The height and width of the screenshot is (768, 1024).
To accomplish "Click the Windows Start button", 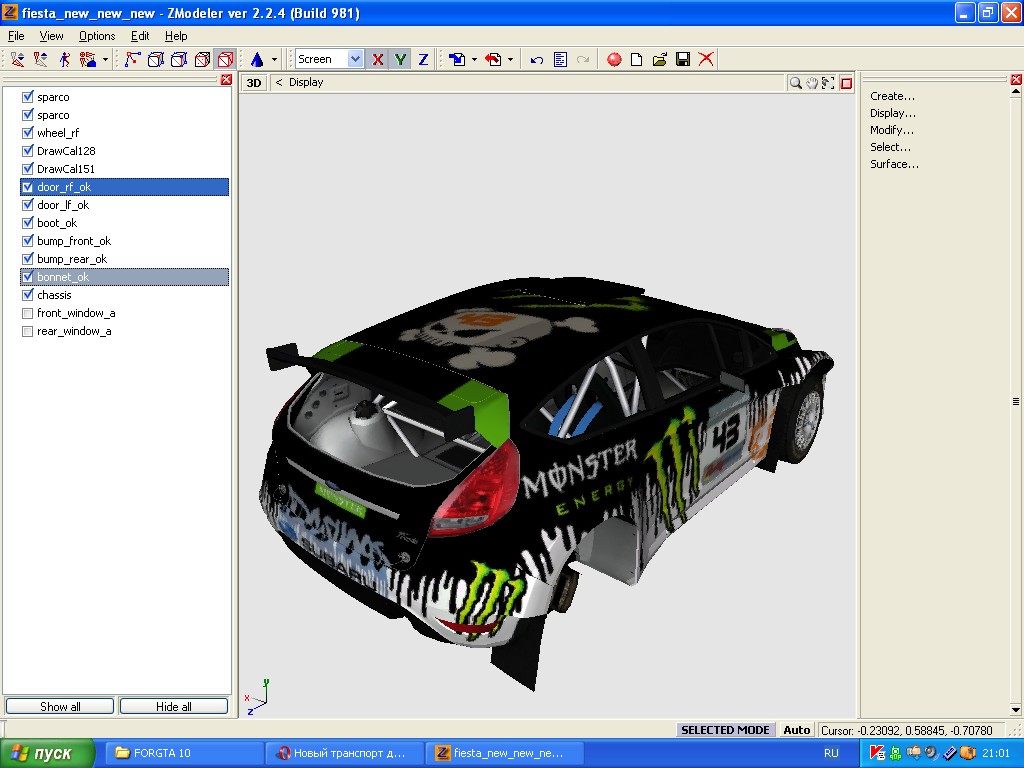I will pyautogui.click(x=47, y=754).
